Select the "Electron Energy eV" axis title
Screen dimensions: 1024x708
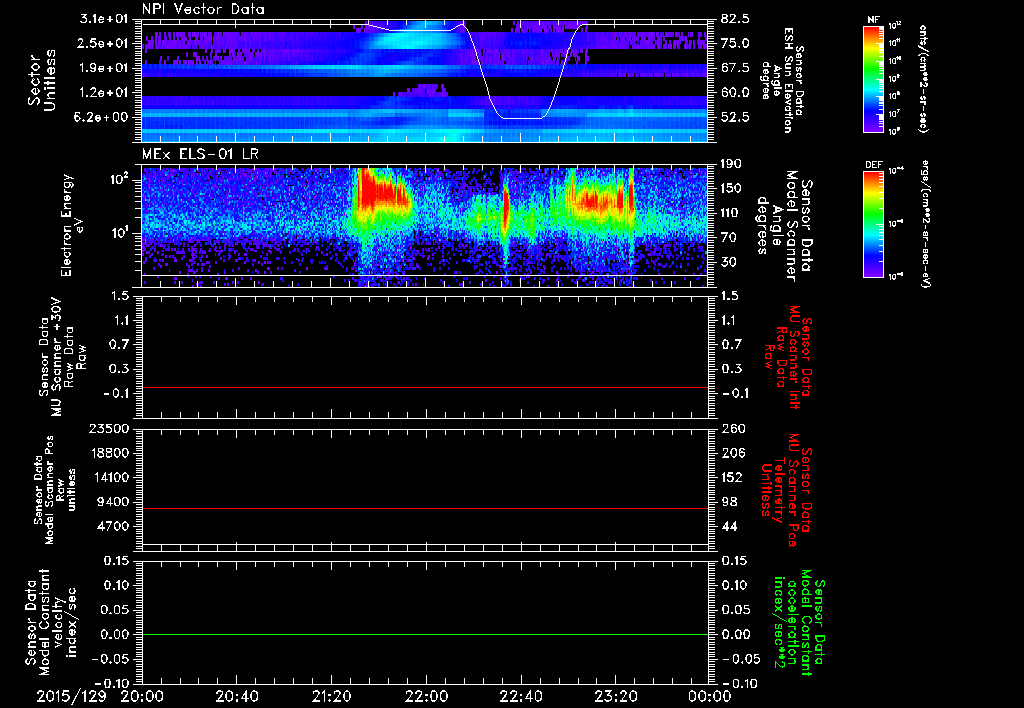click(x=71, y=225)
